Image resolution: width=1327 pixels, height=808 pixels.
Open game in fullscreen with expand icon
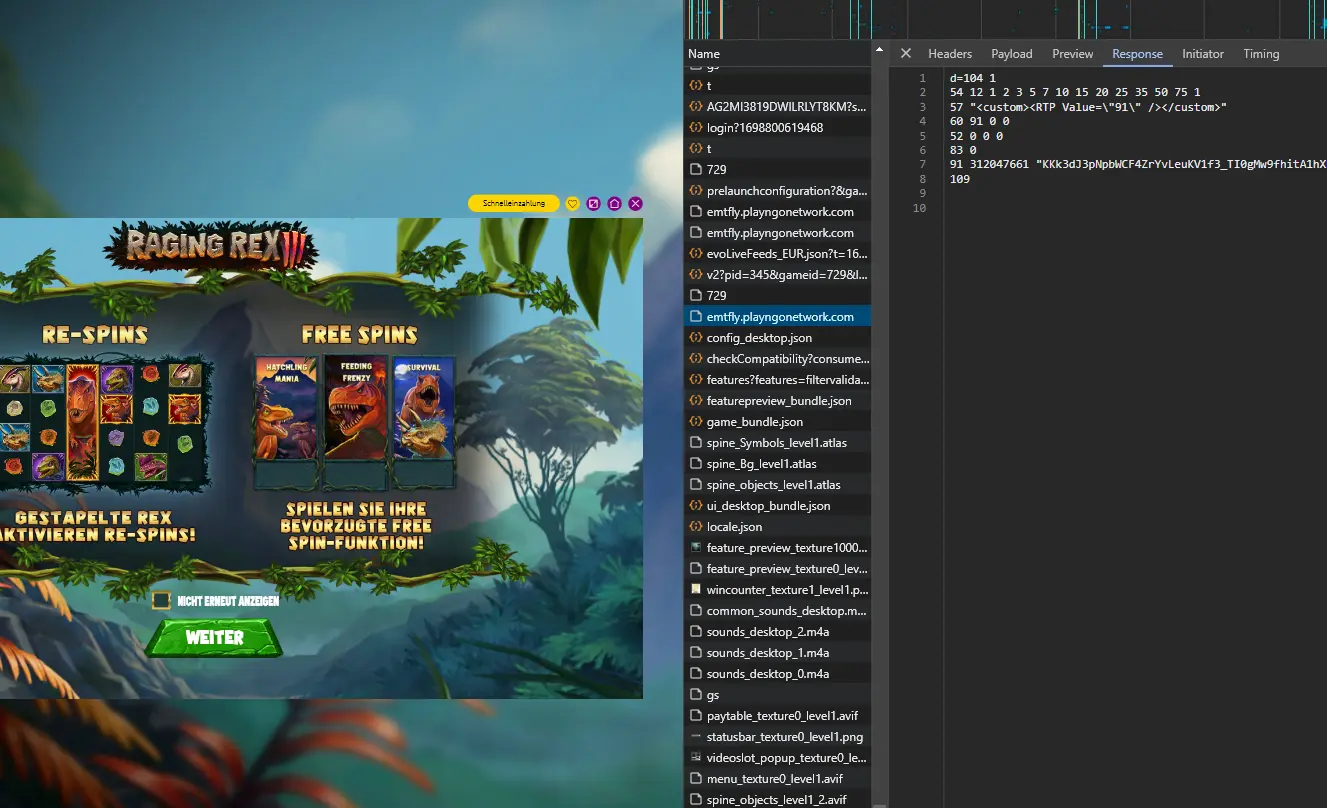point(593,203)
